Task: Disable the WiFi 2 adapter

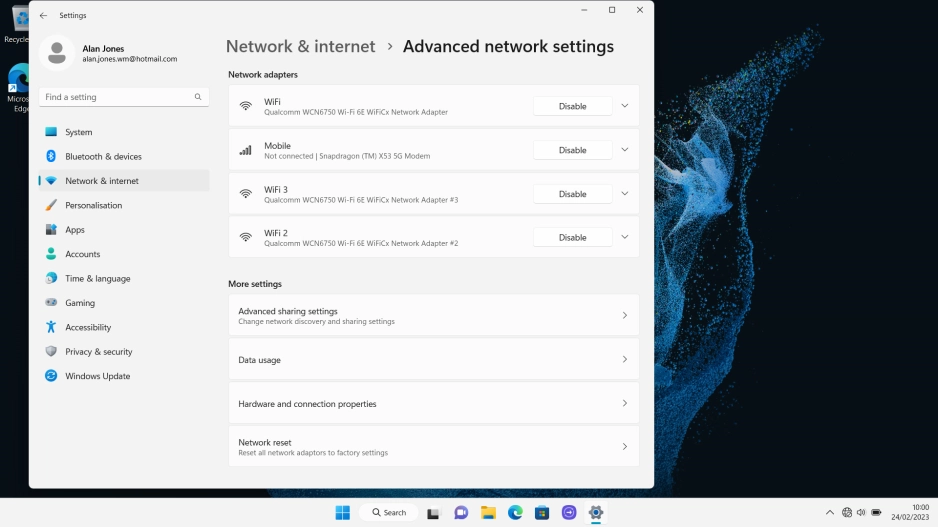Action: pyautogui.click(x=572, y=237)
